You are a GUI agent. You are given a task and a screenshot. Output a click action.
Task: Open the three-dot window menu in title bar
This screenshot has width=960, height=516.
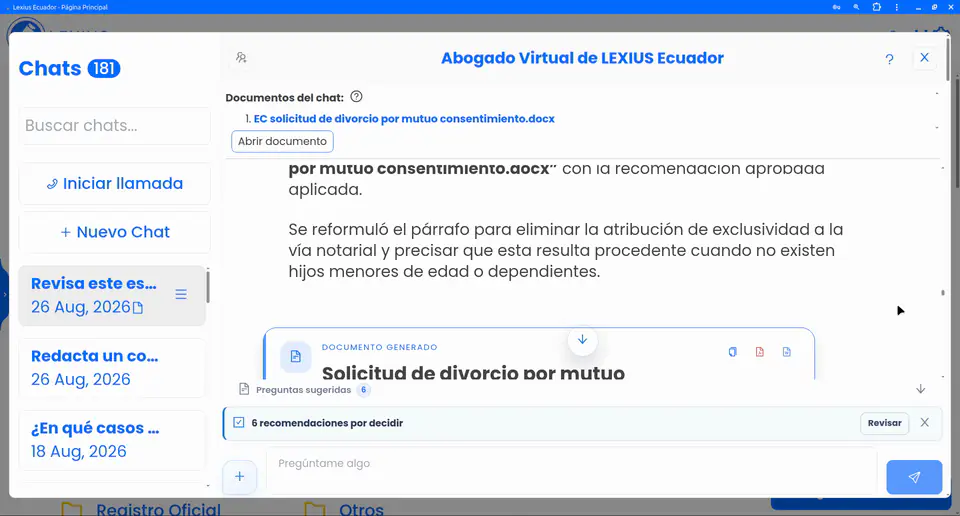[896, 7]
